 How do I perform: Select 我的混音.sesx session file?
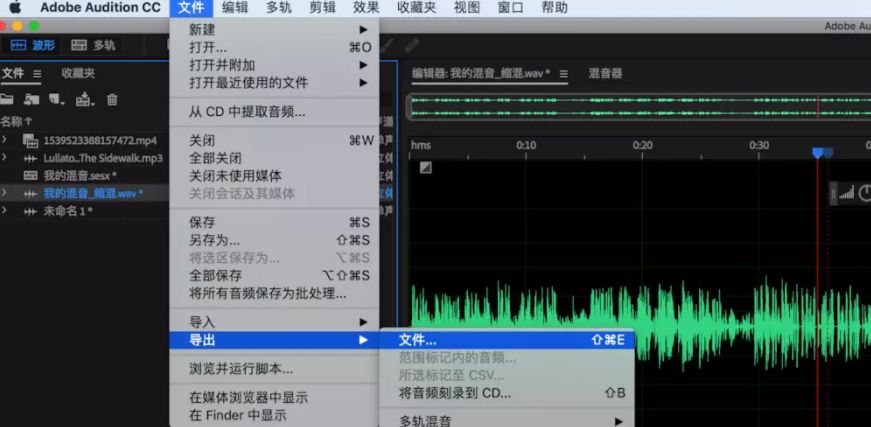(x=80, y=176)
